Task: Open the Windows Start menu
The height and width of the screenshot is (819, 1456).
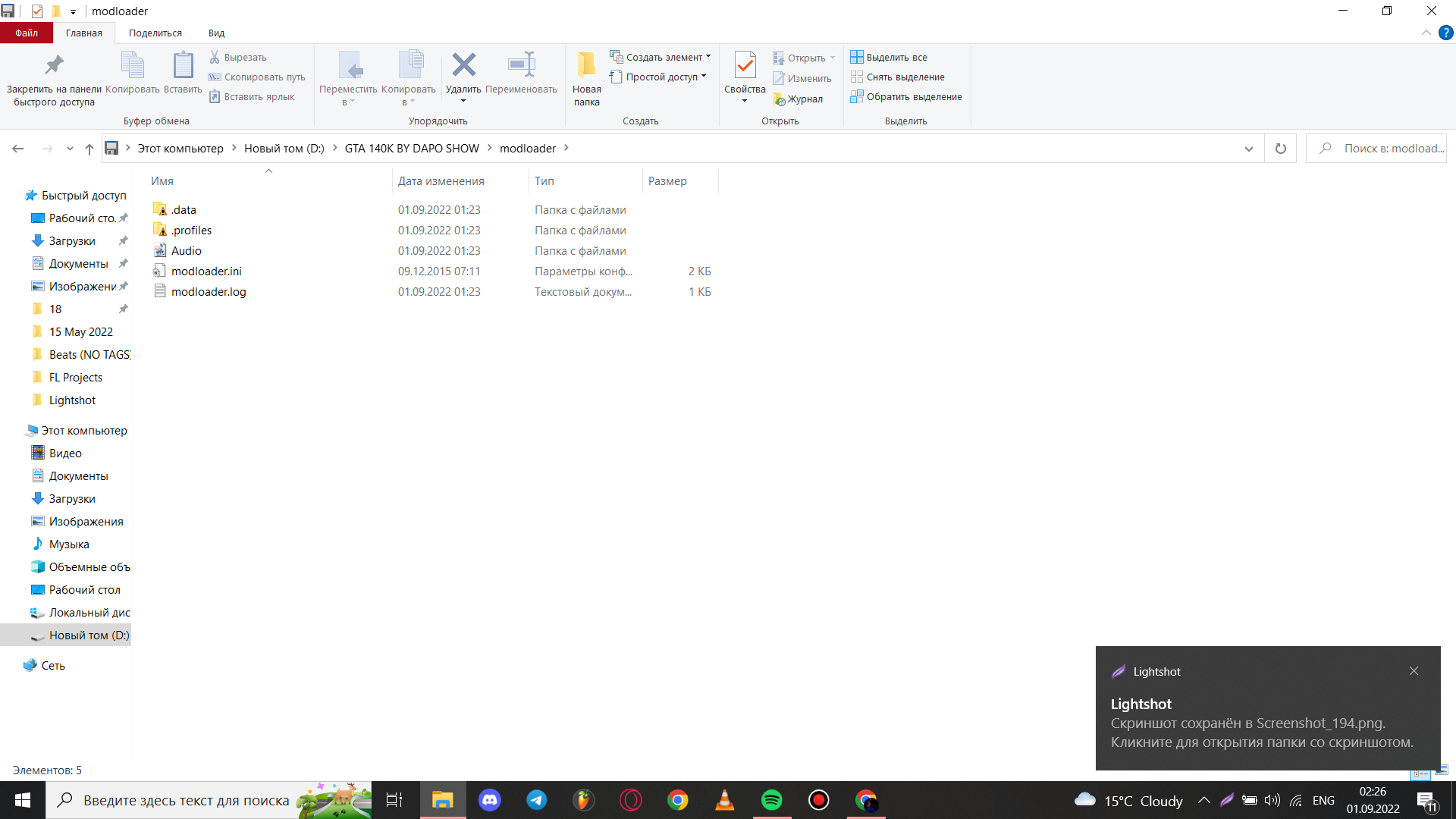Action: click(23, 800)
